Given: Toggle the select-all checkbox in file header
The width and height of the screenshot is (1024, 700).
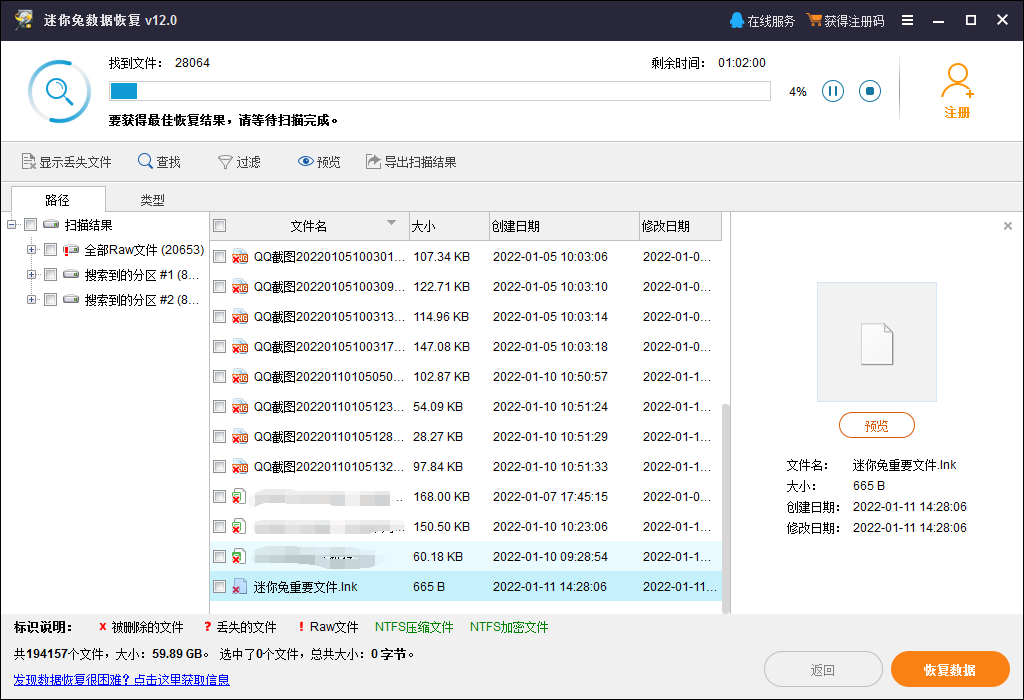Looking at the screenshot, I should 219,225.
